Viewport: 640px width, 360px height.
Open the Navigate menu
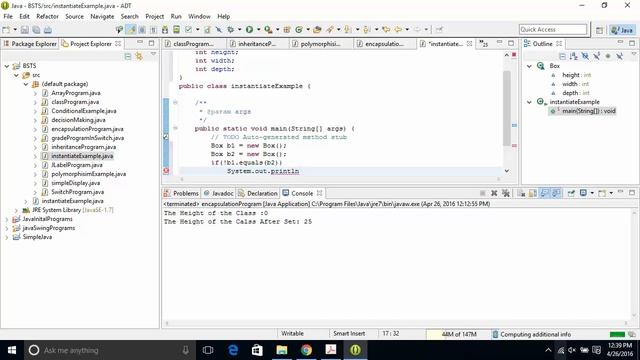(x=102, y=16)
